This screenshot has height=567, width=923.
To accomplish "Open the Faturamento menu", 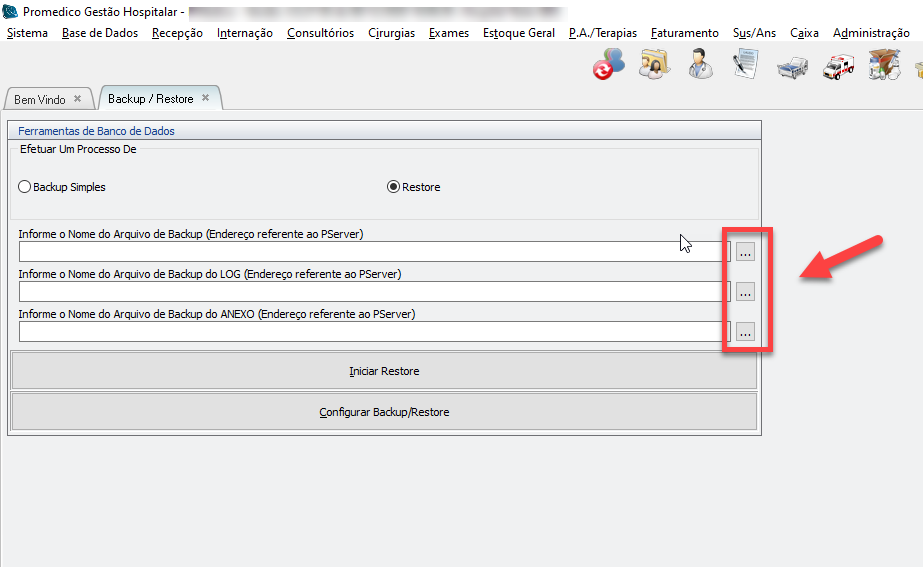I will pyautogui.click(x=684, y=33).
